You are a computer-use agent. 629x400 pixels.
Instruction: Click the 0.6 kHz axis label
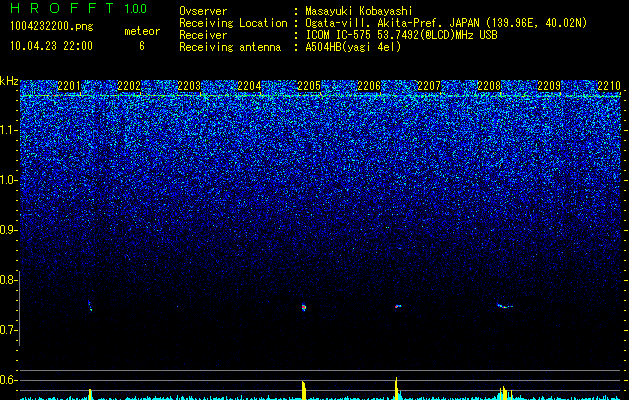[x=9, y=380]
